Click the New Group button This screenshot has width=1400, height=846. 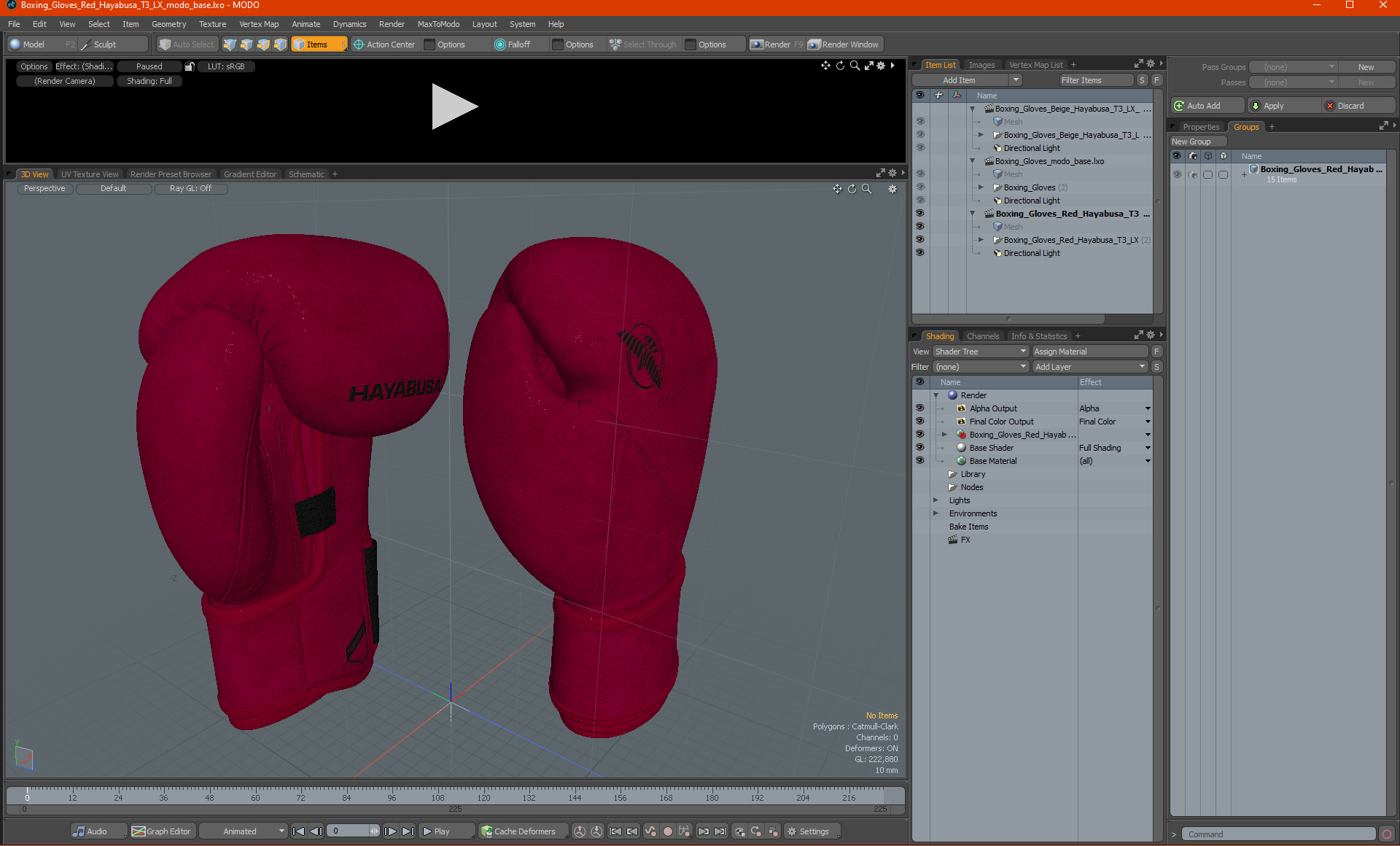[1198, 141]
